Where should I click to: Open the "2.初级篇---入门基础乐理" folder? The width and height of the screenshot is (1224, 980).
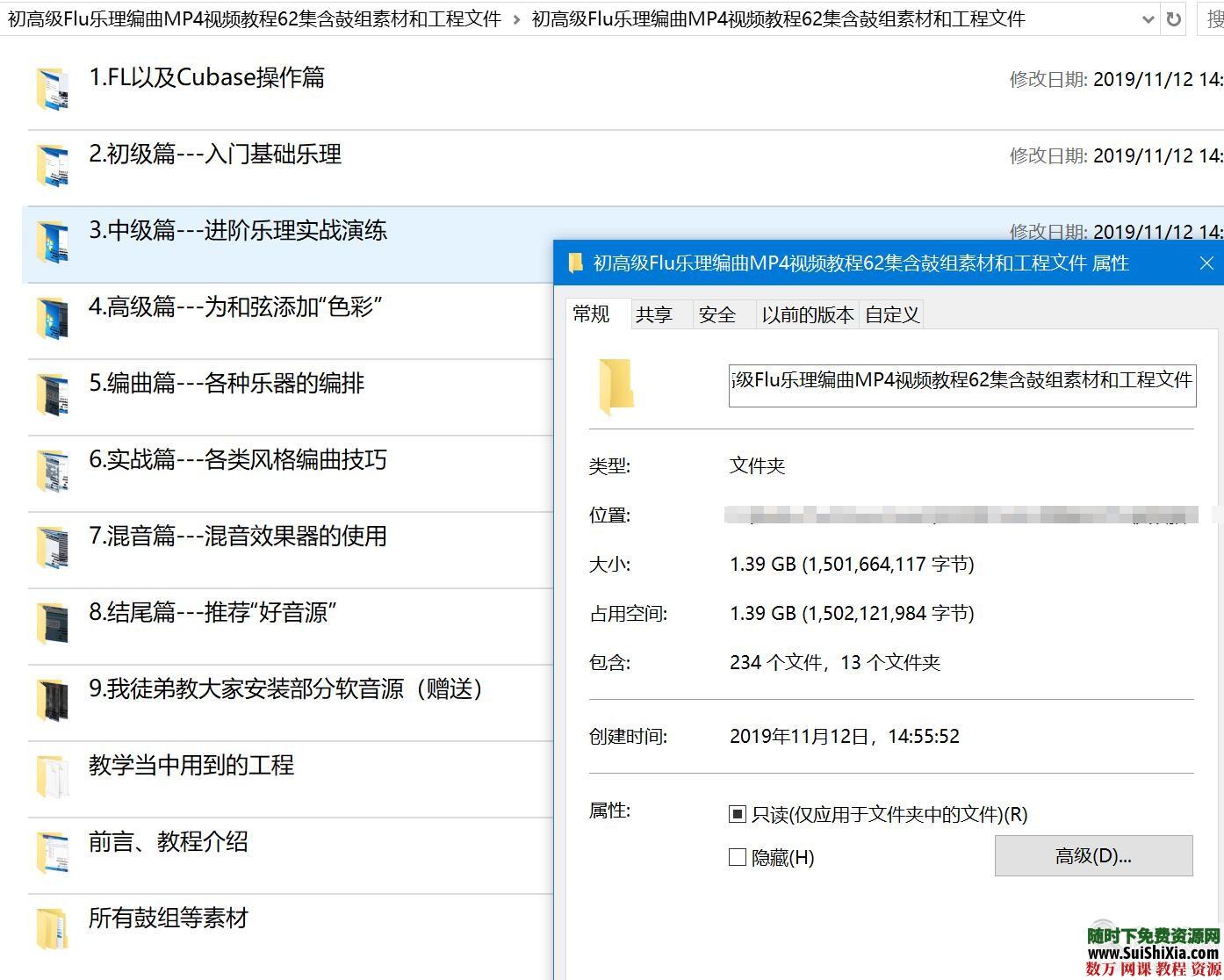point(216,155)
